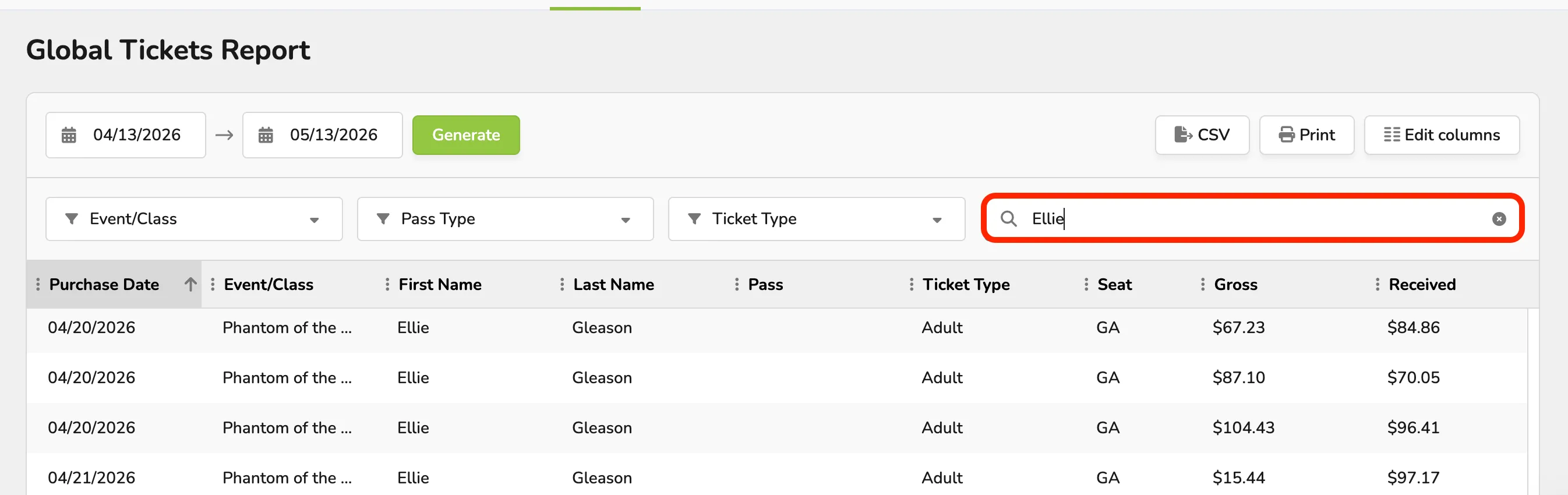Screen dimensions: 1568x495
Task: Click Event/Class column handle dots
Action: pos(213,284)
